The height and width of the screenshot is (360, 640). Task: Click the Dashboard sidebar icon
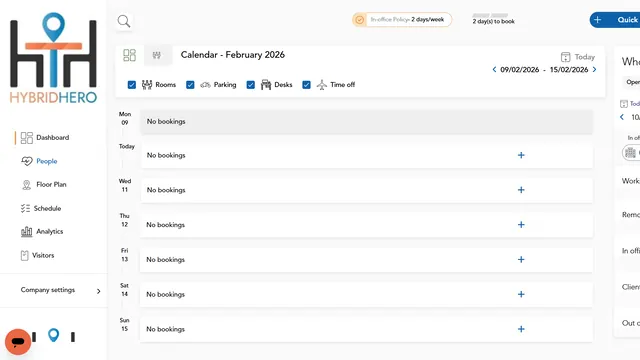pyautogui.click(x=27, y=138)
